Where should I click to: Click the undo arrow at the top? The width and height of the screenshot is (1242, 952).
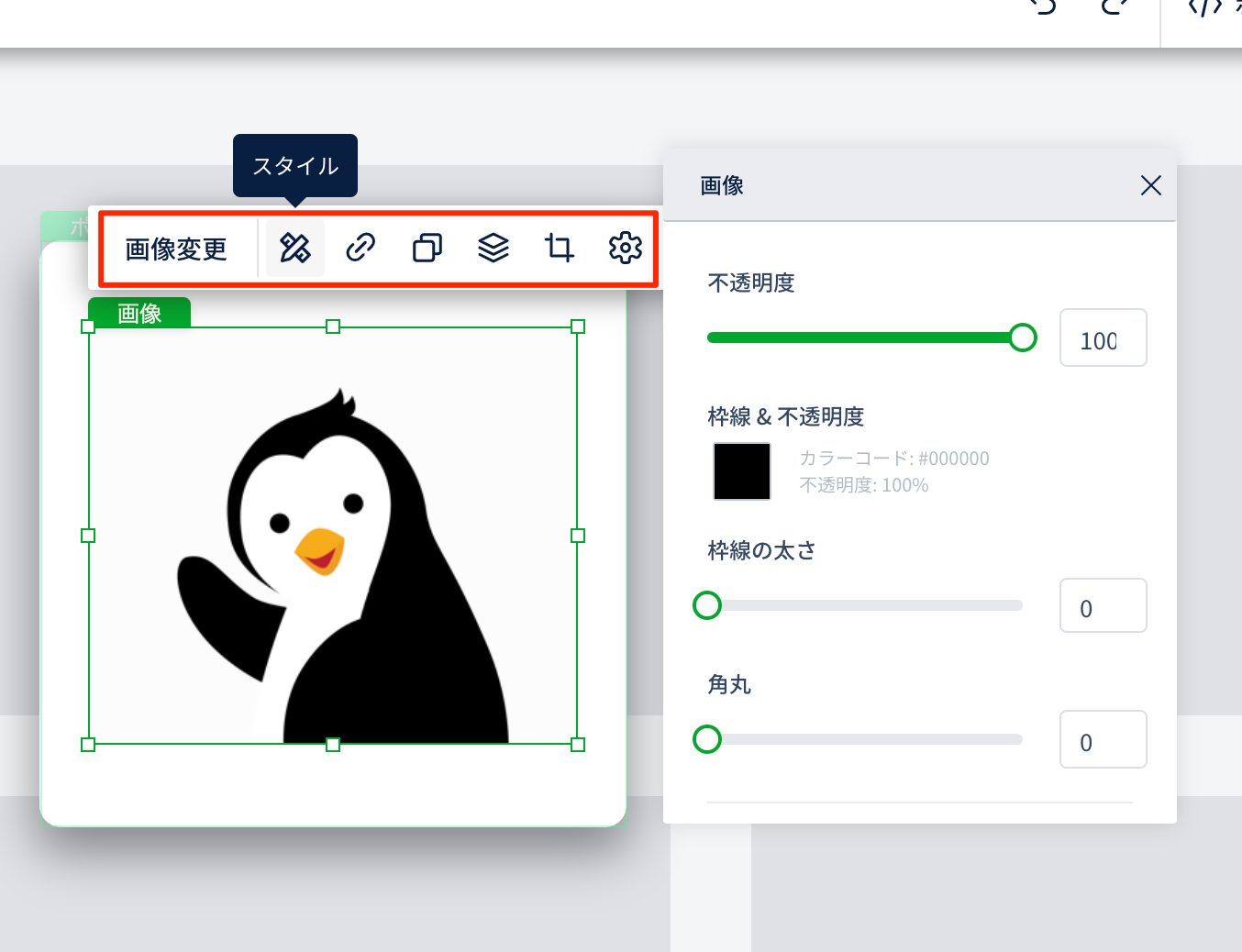pos(1043,7)
